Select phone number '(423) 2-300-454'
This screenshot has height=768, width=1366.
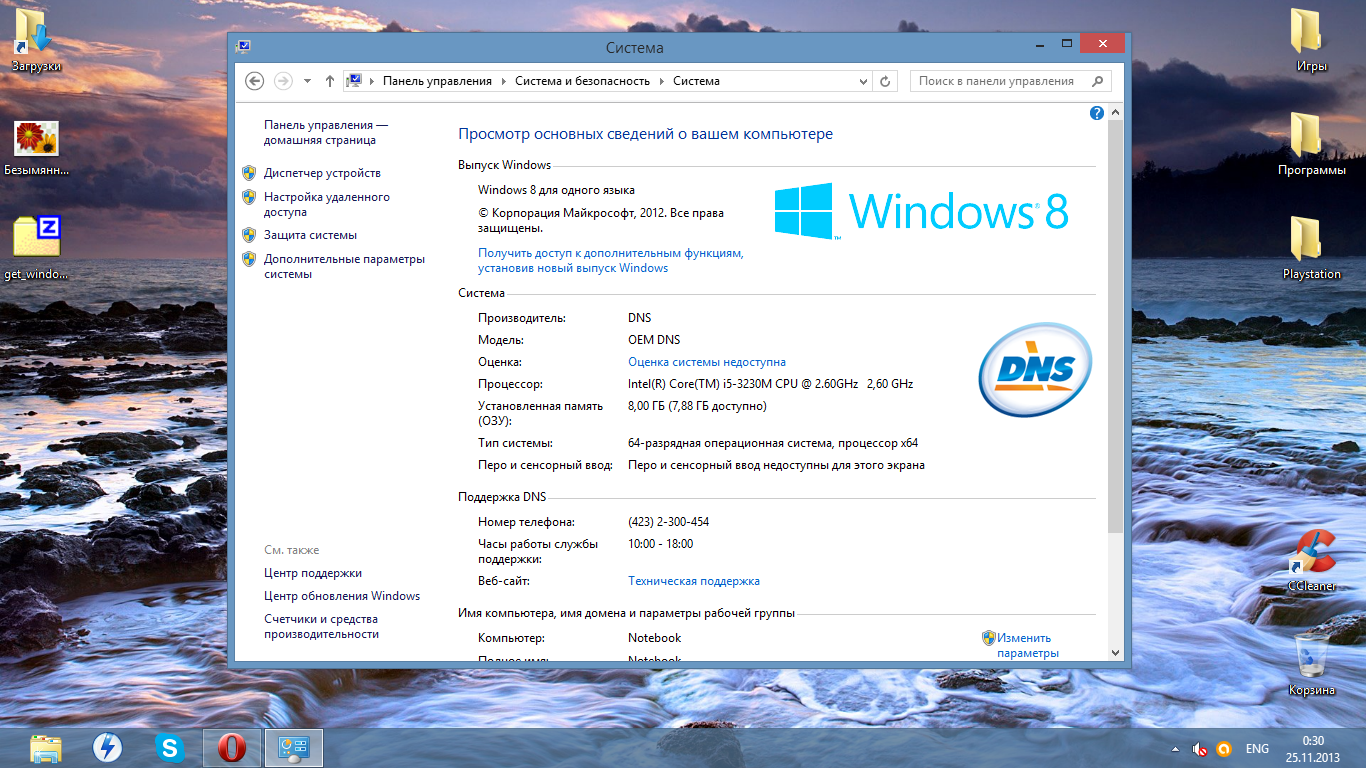point(668,522)
